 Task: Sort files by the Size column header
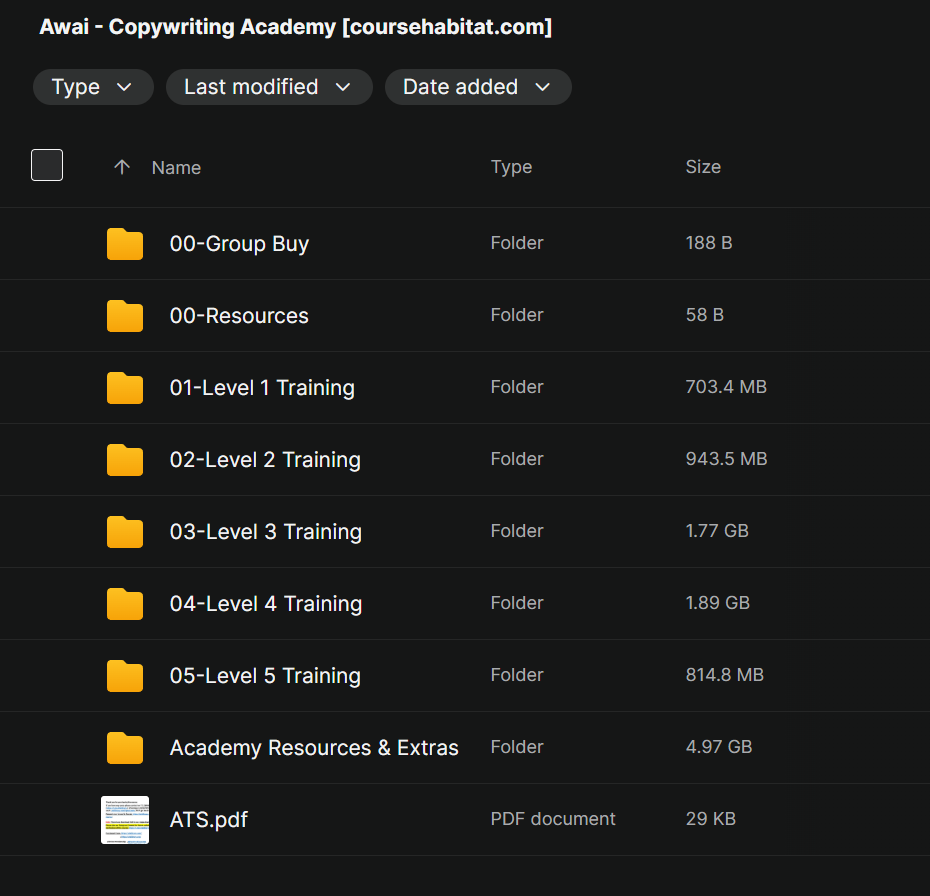coord(703,167)
